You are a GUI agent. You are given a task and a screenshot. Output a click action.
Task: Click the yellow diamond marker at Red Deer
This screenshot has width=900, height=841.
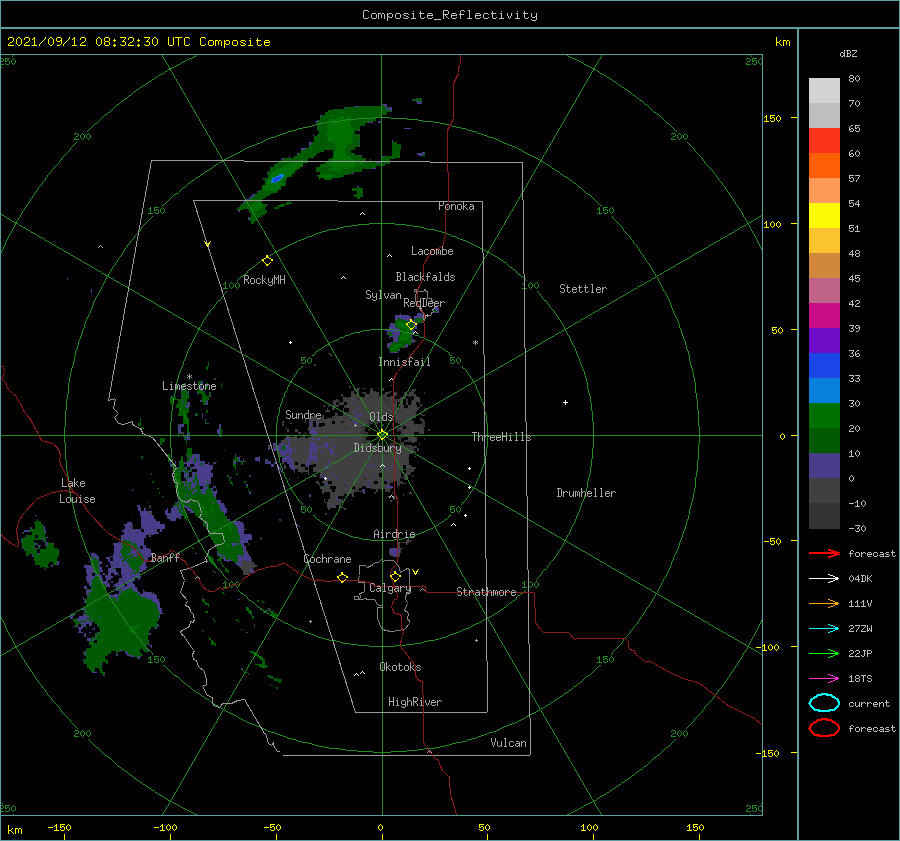click(x=411, y=325)
